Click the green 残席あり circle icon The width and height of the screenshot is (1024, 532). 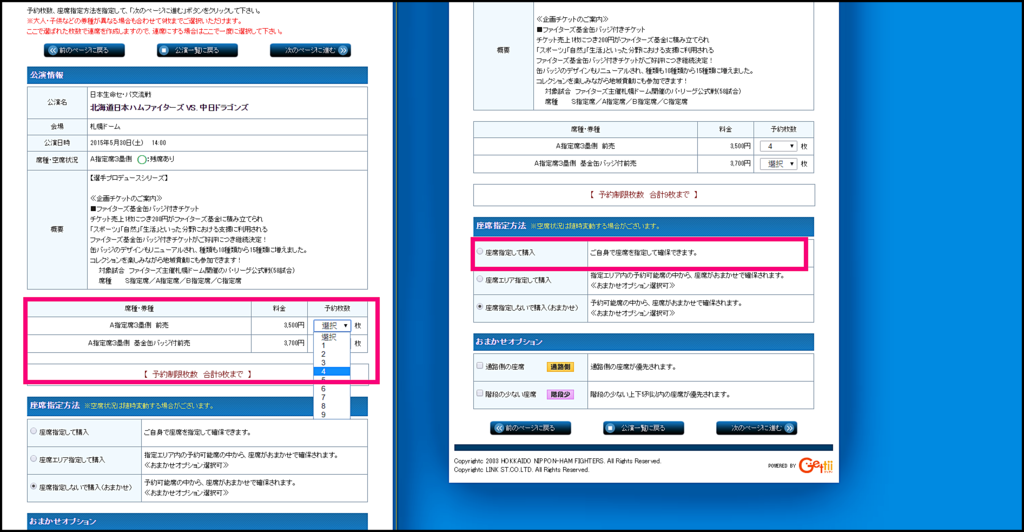click(x=142, y=159)
